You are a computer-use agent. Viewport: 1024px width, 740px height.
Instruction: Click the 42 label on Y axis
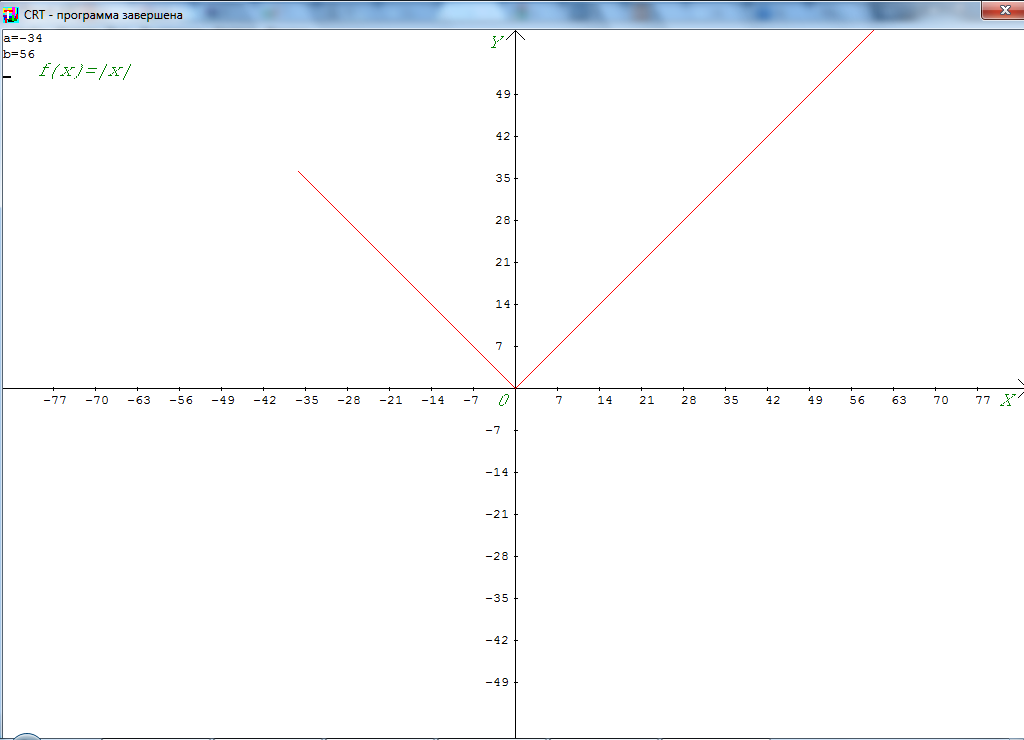point(502,136)
